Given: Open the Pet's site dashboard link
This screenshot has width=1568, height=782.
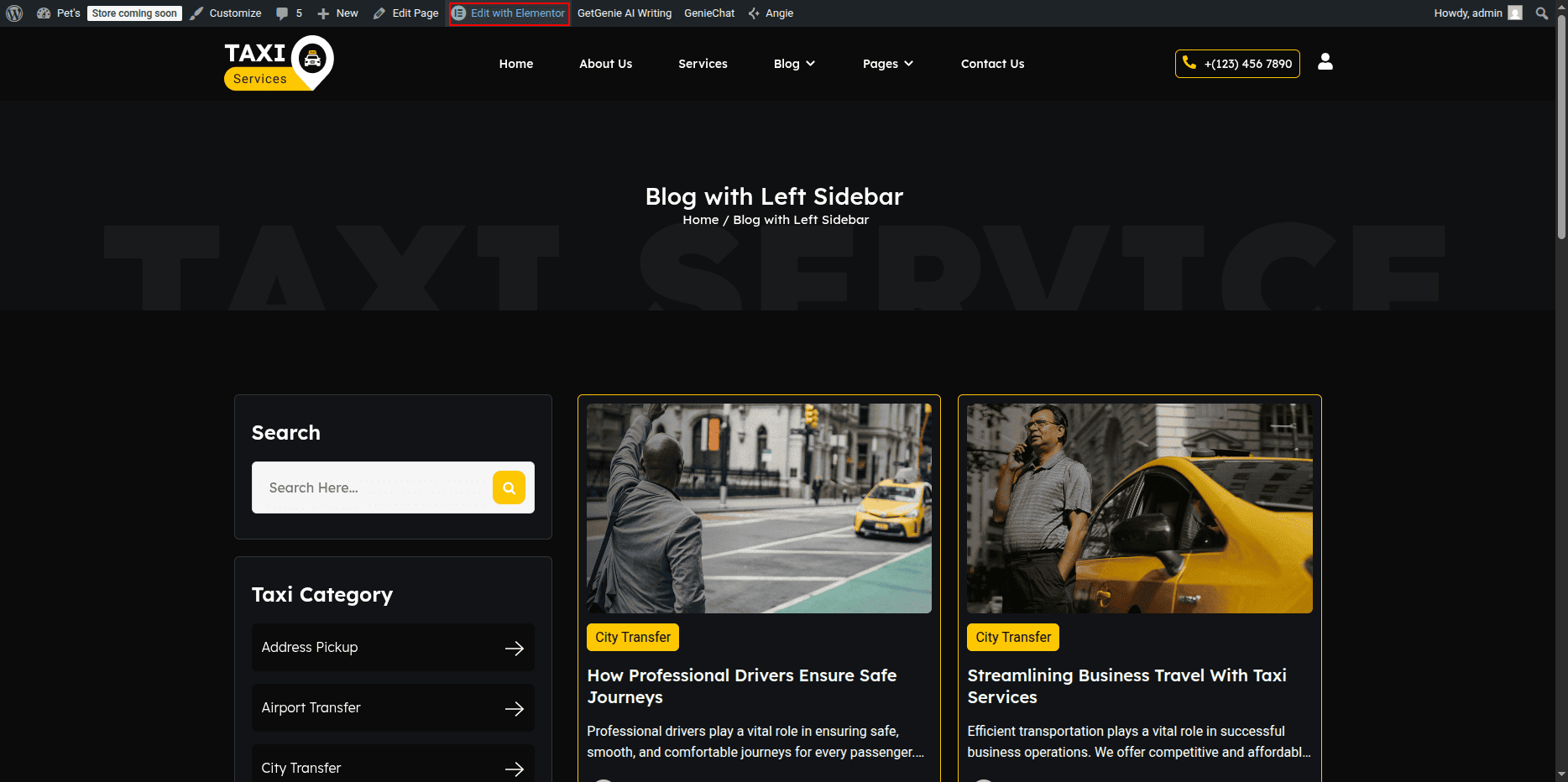Looking at the screenshot, I should pyautogui.click(x=59, y=13).
